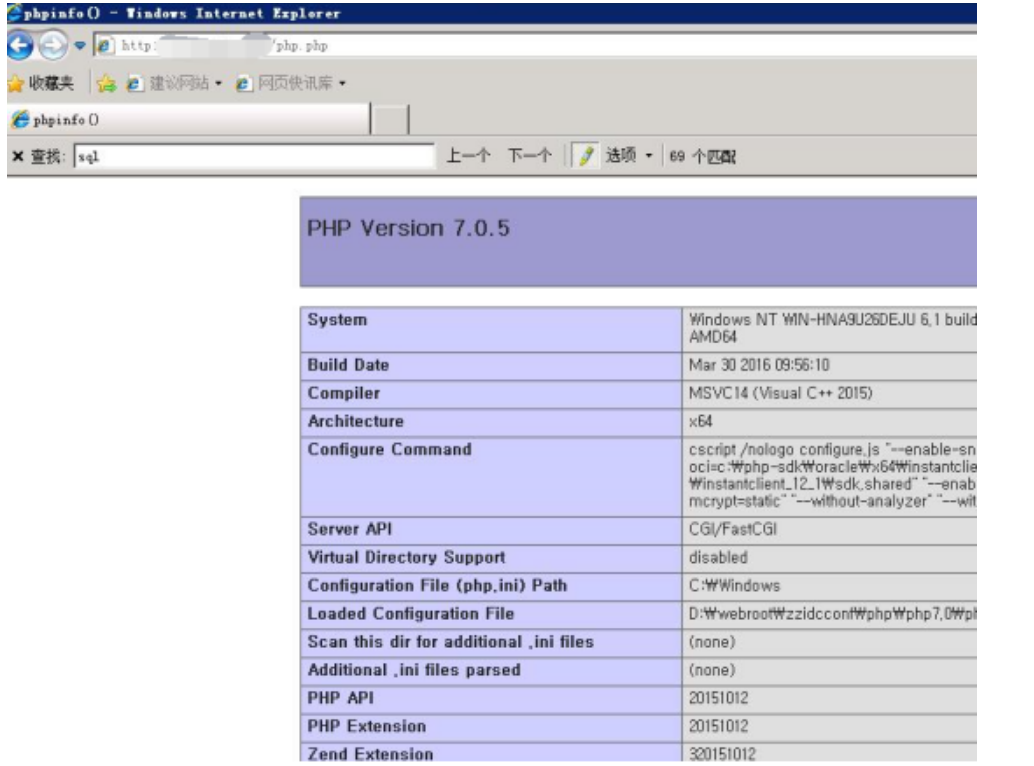Open the 收藏夹 favorites button
The image size is (1034, 766).
40,82
